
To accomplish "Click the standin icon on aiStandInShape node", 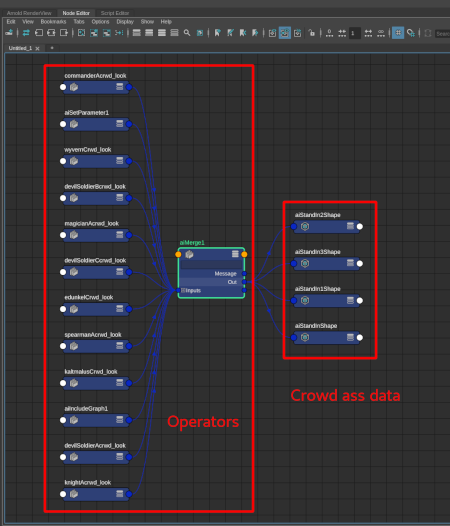I will click(x=305, y=337).
